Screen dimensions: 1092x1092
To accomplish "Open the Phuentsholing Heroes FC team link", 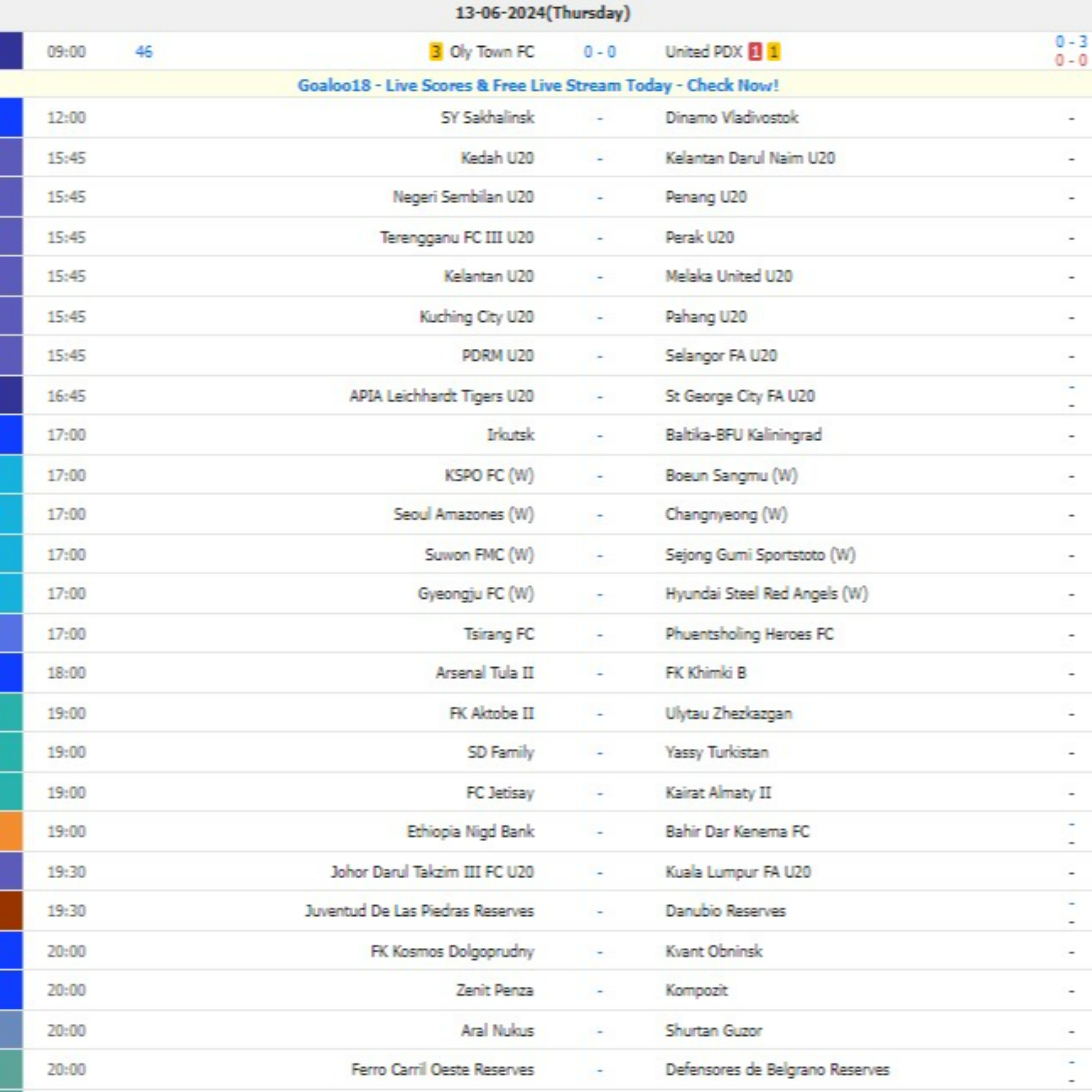I will click(749, 634).
